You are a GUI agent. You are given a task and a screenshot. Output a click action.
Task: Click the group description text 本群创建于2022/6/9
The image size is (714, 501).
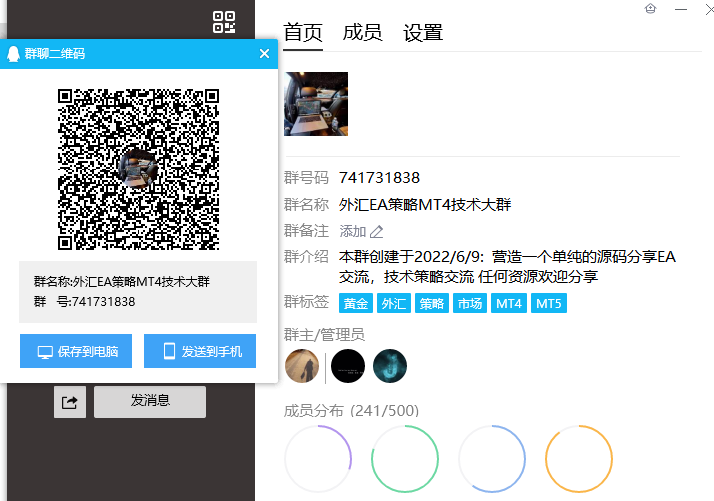[507, 266]
